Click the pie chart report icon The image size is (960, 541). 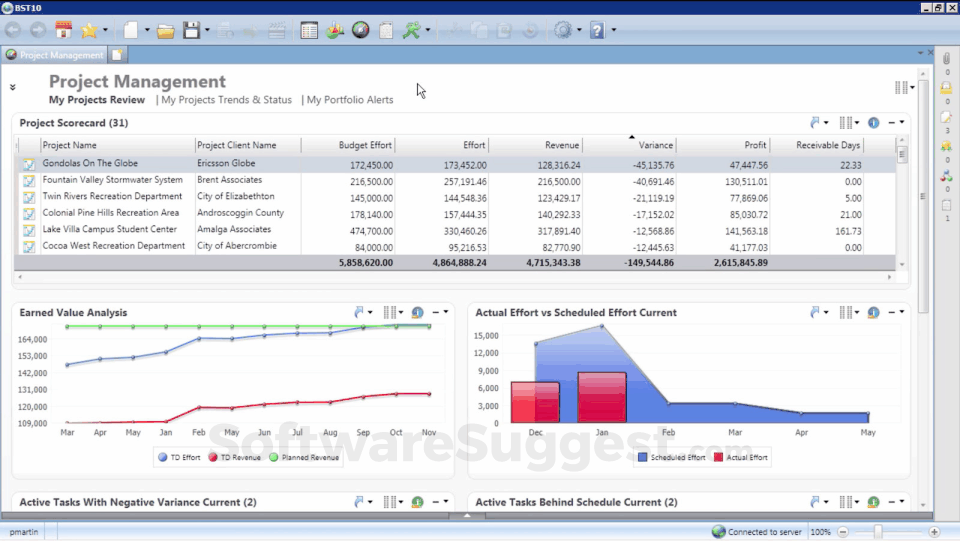pos(335,30)
